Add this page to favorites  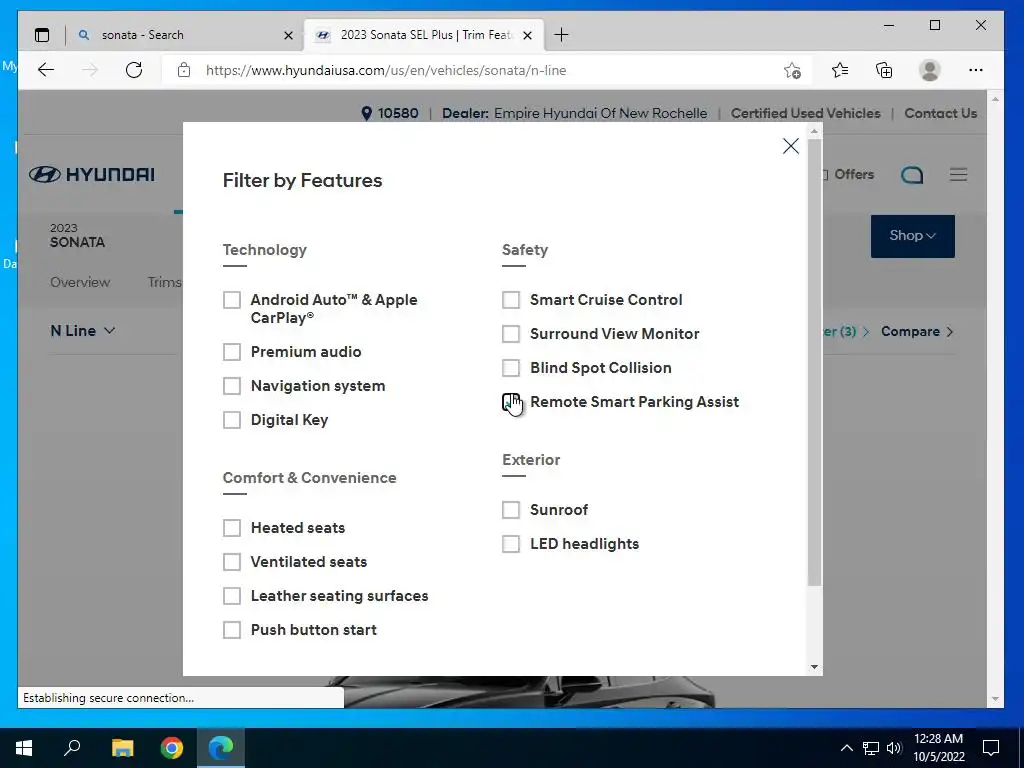792,70
